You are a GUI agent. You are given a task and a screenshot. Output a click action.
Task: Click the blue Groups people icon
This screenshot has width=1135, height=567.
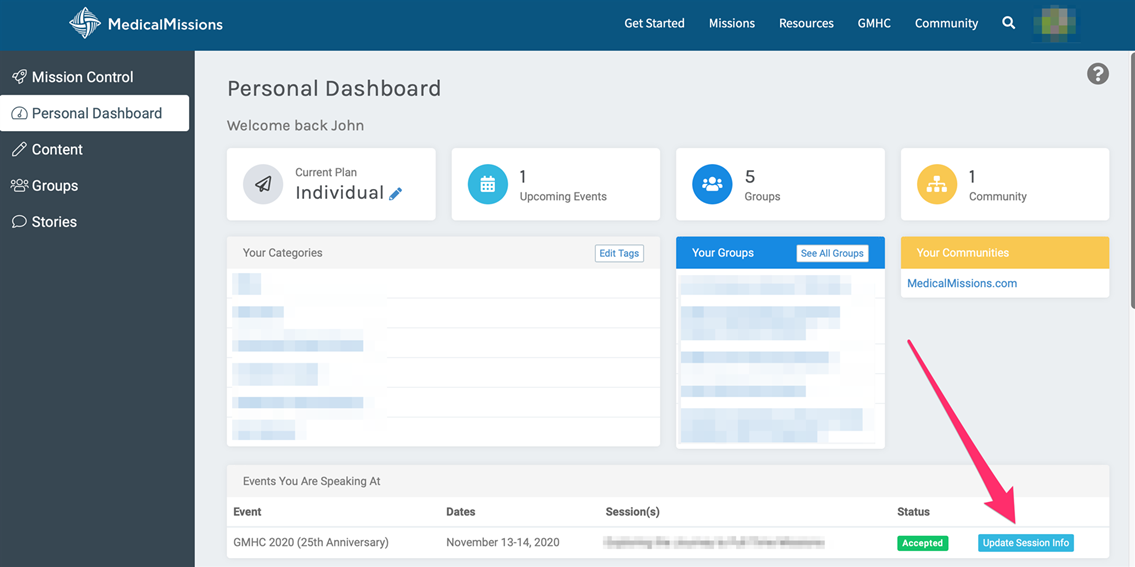click(712, 185)
